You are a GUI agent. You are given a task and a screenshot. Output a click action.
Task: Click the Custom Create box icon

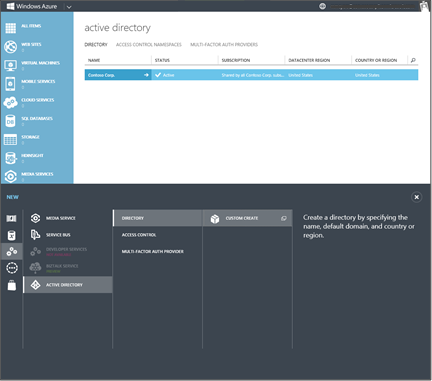pos(215,219)
